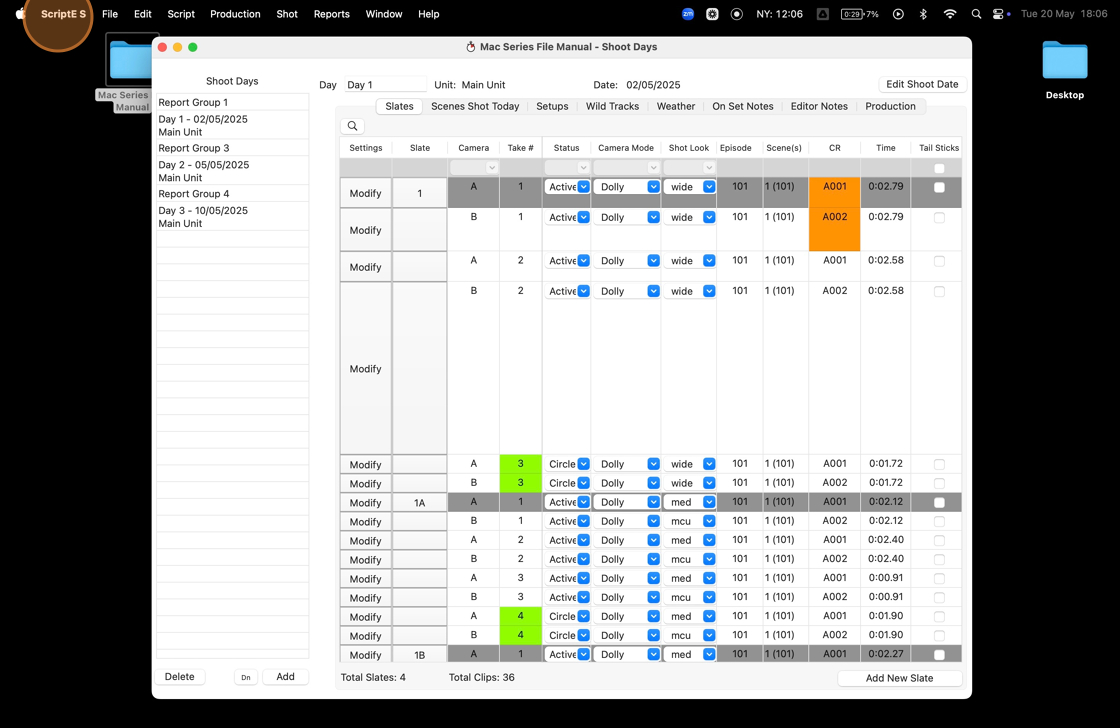The image size is (1120, 728).
Task: Open the Camera filter dropdown in header row
Action: (474, 167)
